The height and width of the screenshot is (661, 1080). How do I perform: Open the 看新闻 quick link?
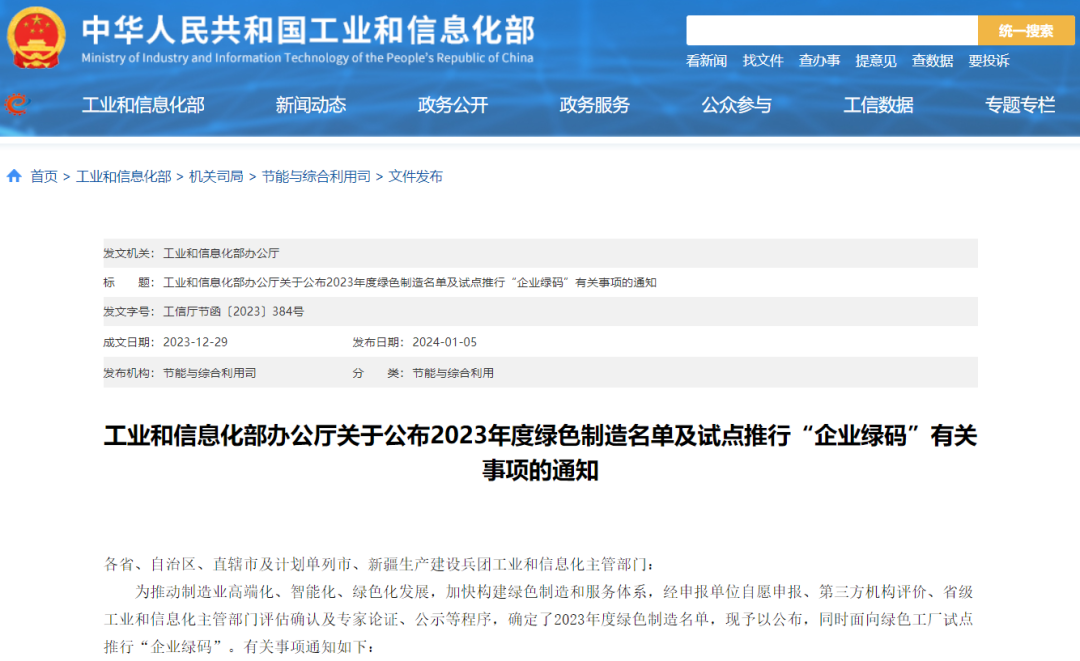point(706,61)
